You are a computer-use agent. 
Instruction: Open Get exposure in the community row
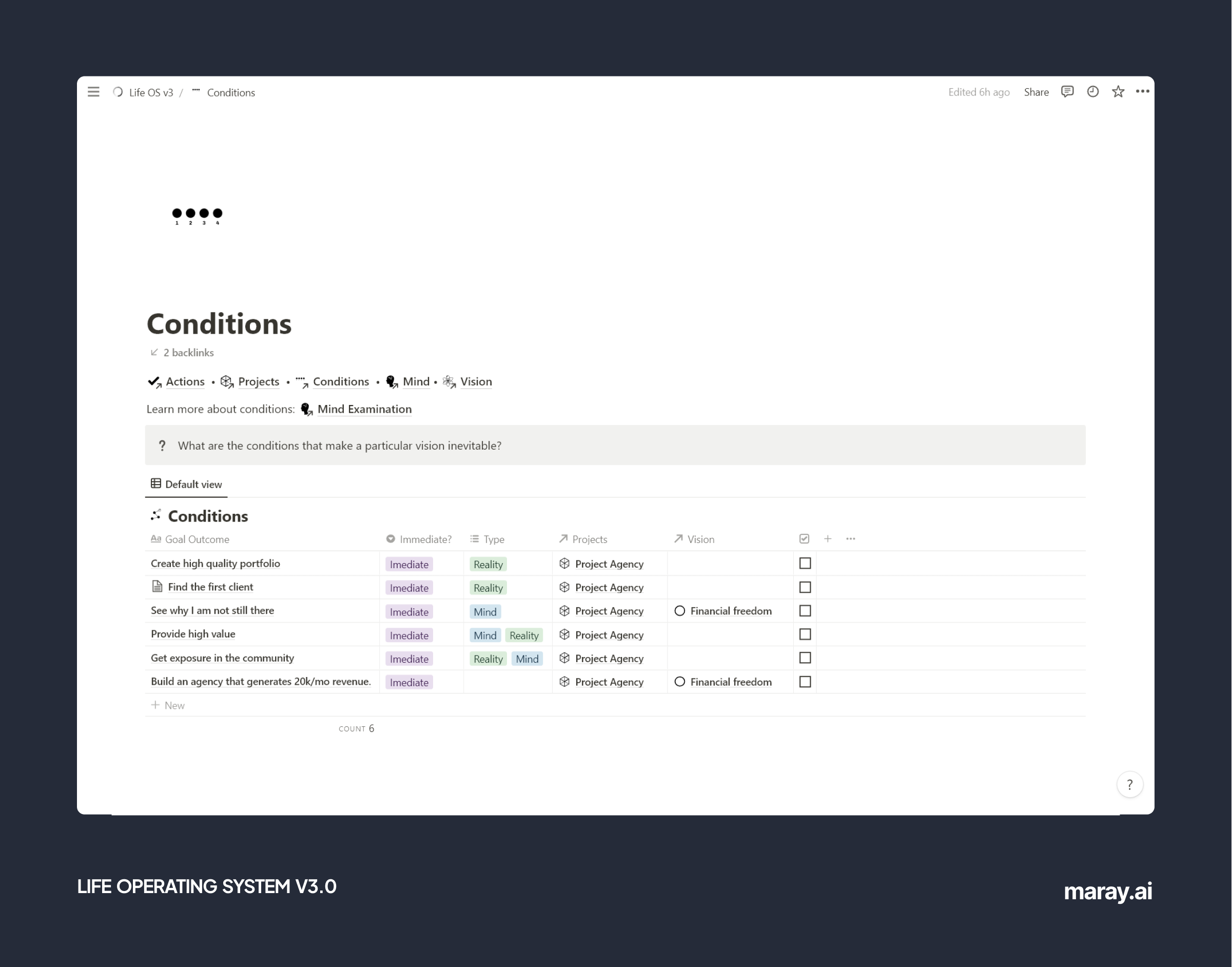[x=222, y=658]
